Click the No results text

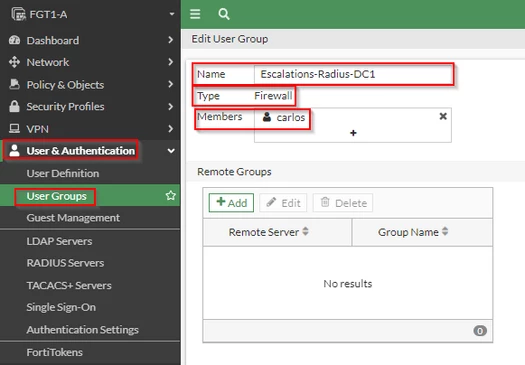(x=348, y=284)
